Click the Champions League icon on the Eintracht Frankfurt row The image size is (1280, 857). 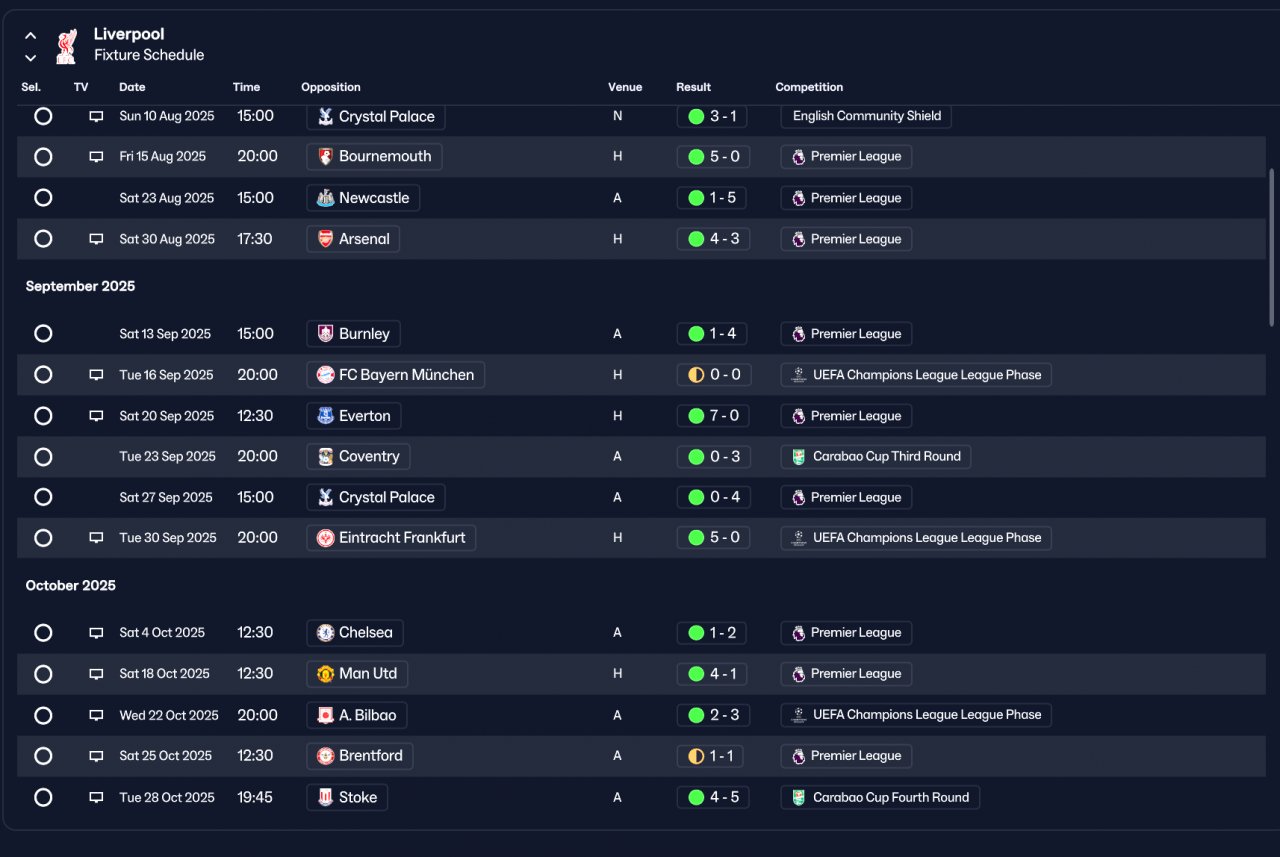798,538
